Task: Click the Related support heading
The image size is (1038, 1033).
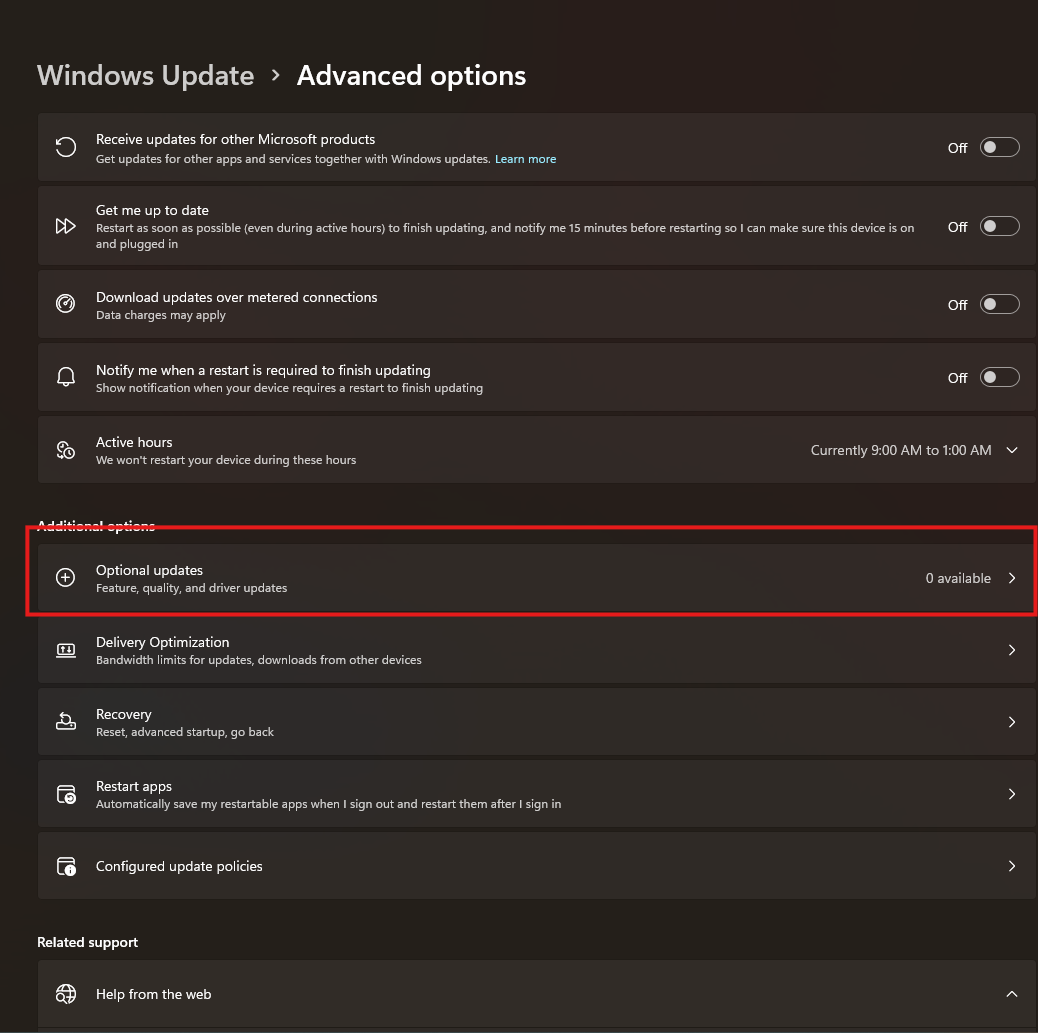Action: [87, 942]
